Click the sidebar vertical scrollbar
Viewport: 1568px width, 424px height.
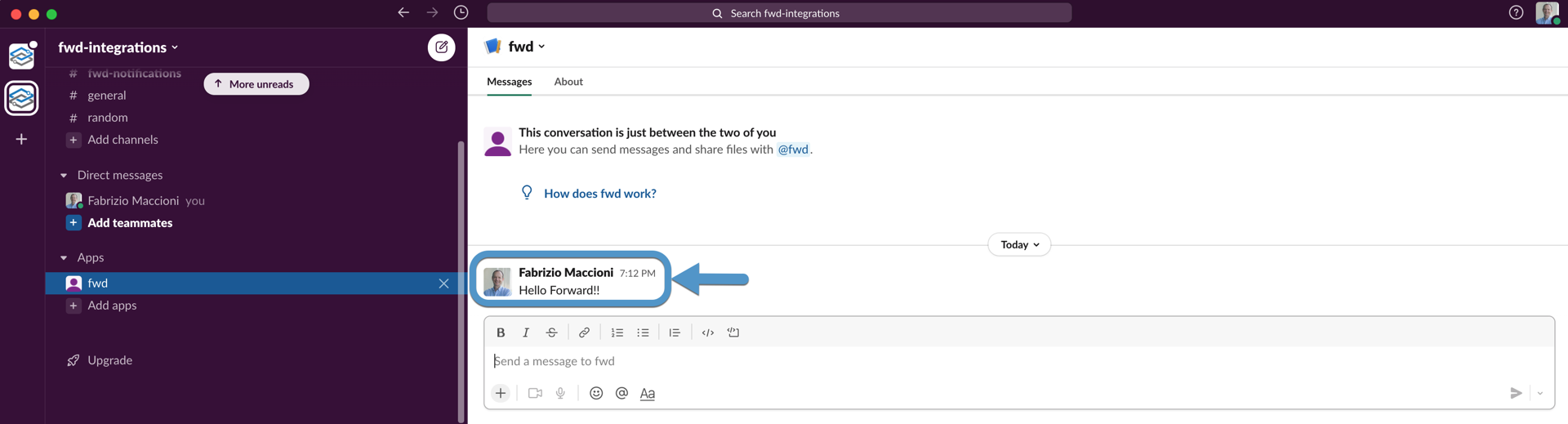[461, 282]
